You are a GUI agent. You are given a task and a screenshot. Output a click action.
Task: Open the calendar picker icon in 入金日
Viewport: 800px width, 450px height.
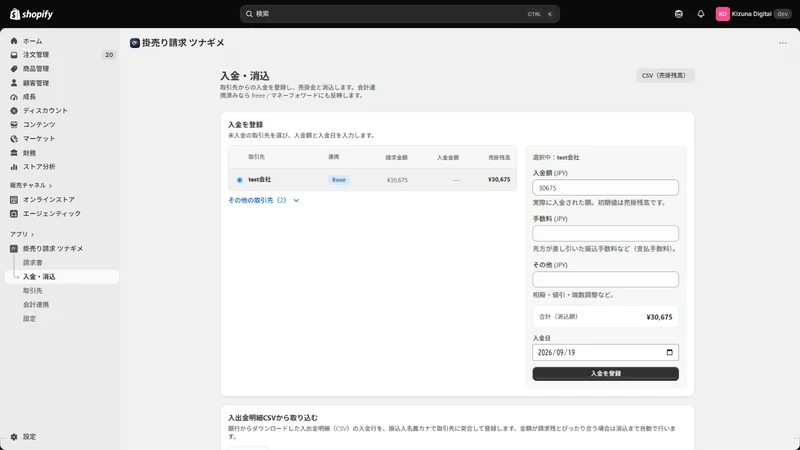coord(669,352)
